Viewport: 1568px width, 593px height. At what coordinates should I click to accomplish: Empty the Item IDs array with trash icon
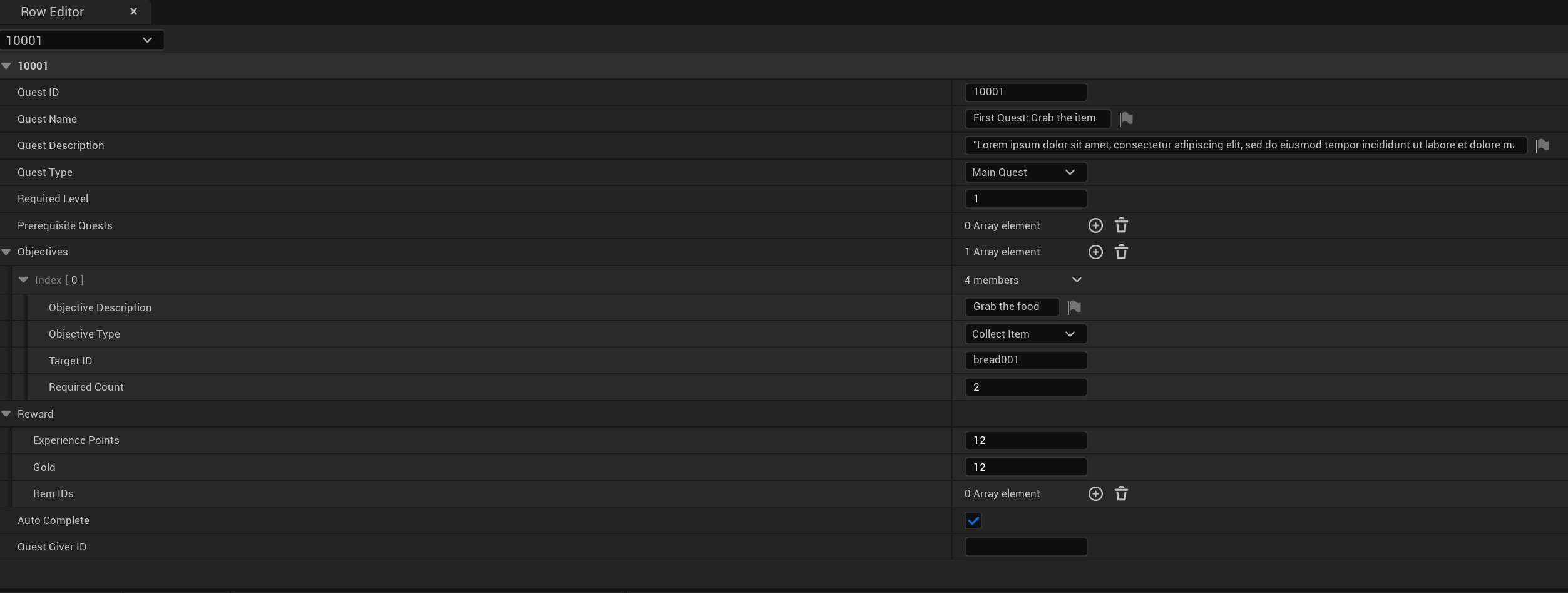click(x=1121, y=493)
